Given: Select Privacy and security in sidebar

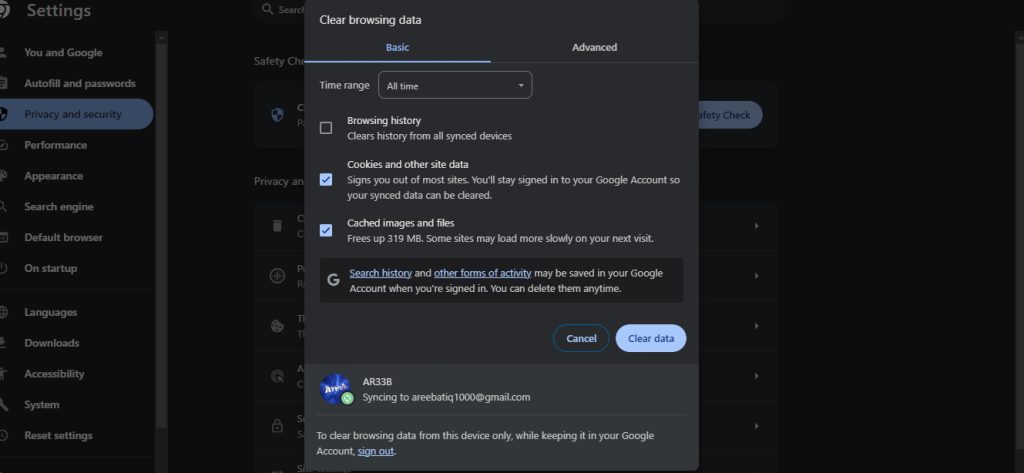Looking at the screenshot, I should click(x=73, y=114).
